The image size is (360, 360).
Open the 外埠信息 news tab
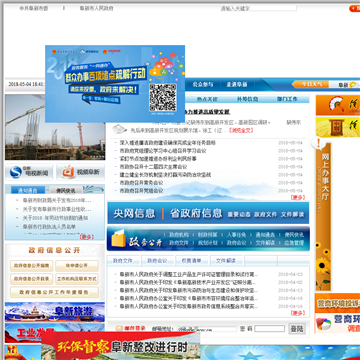click(x=247, y=99)
